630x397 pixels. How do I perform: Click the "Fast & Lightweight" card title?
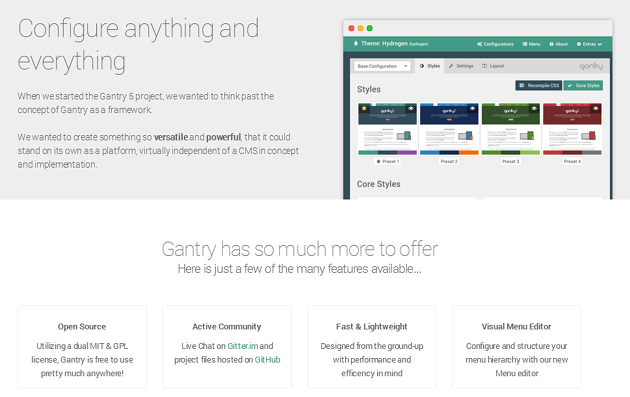[x=372, y=327]
